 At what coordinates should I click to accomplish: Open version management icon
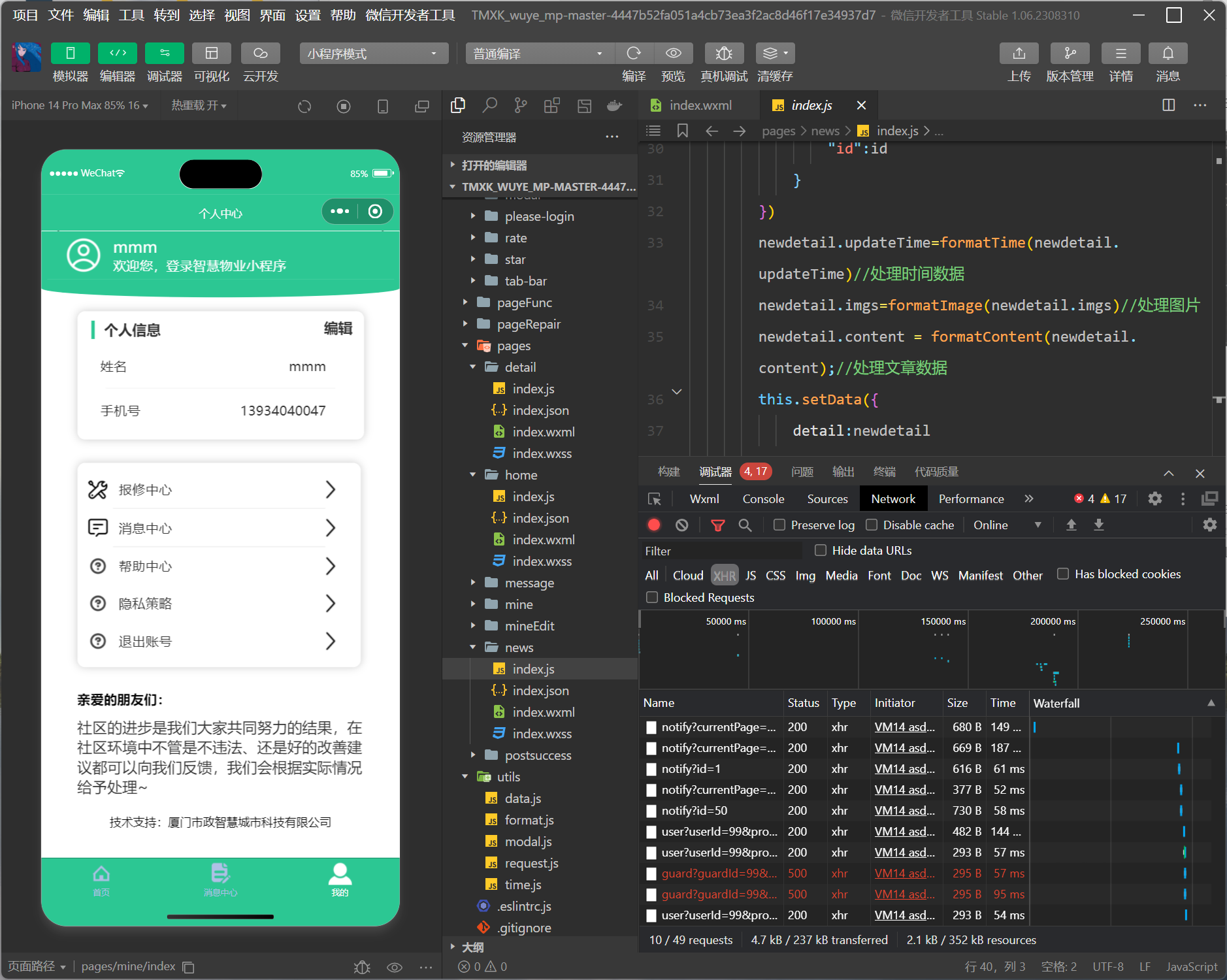tap(1070, 53)
